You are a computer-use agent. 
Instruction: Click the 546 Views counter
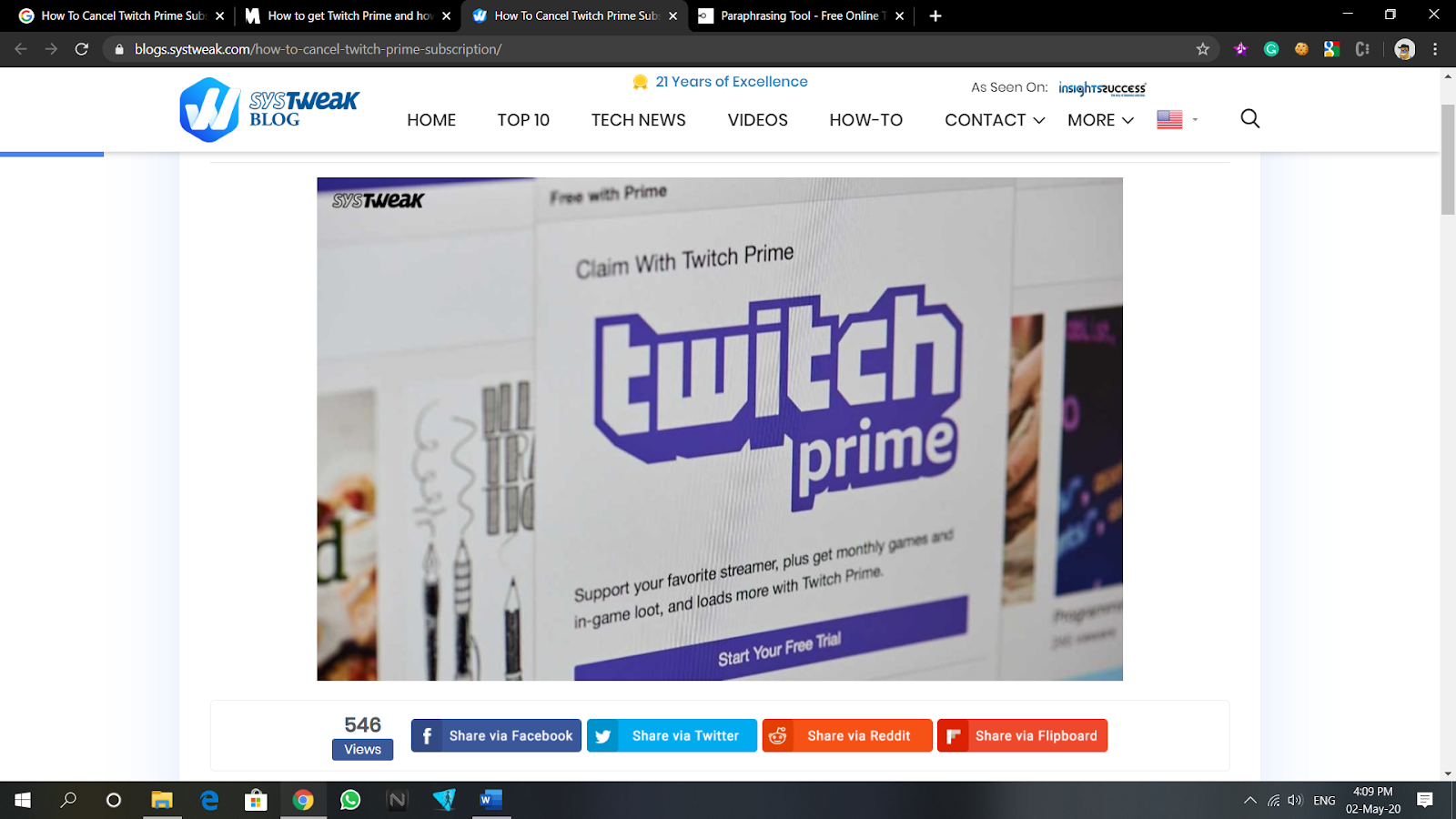pyautogui.click(x=362, y=736)
